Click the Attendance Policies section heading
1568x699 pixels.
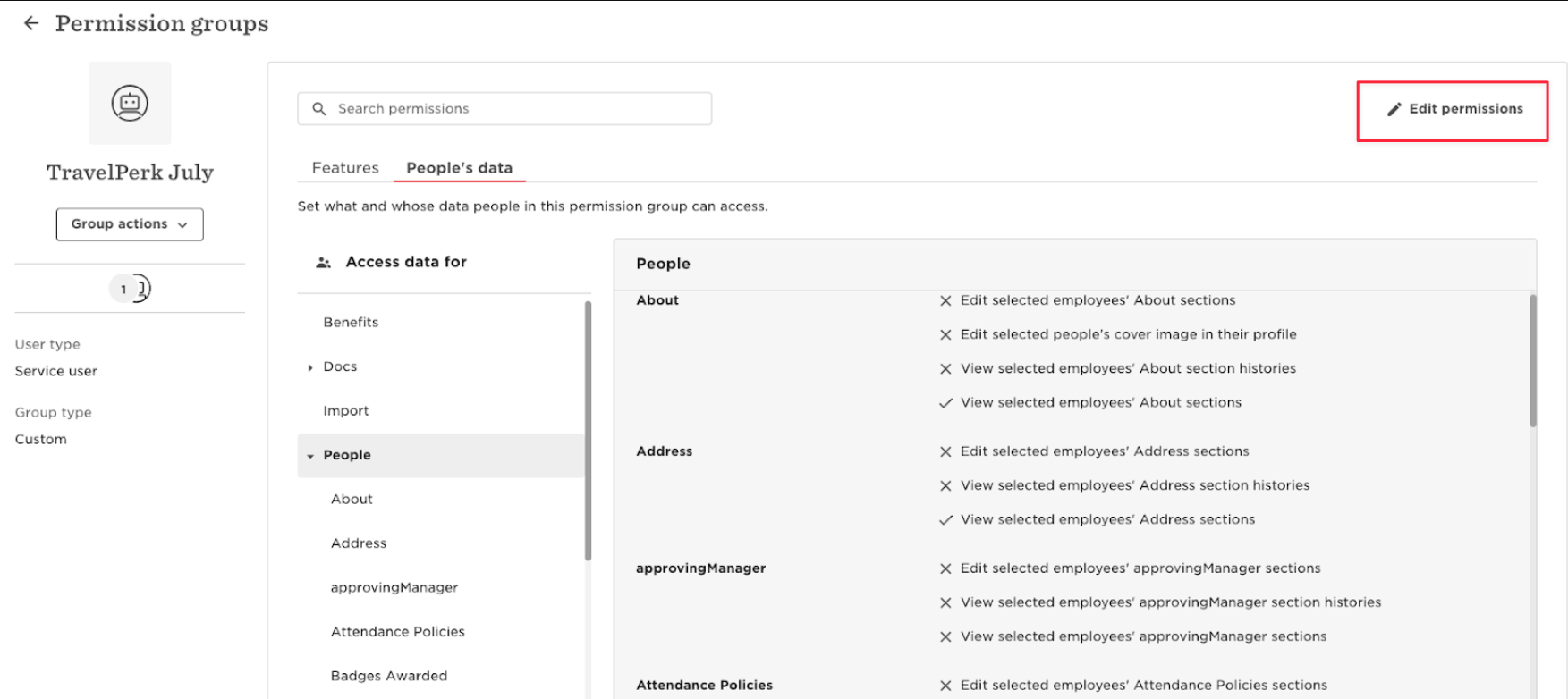click(x=704, y=686)
